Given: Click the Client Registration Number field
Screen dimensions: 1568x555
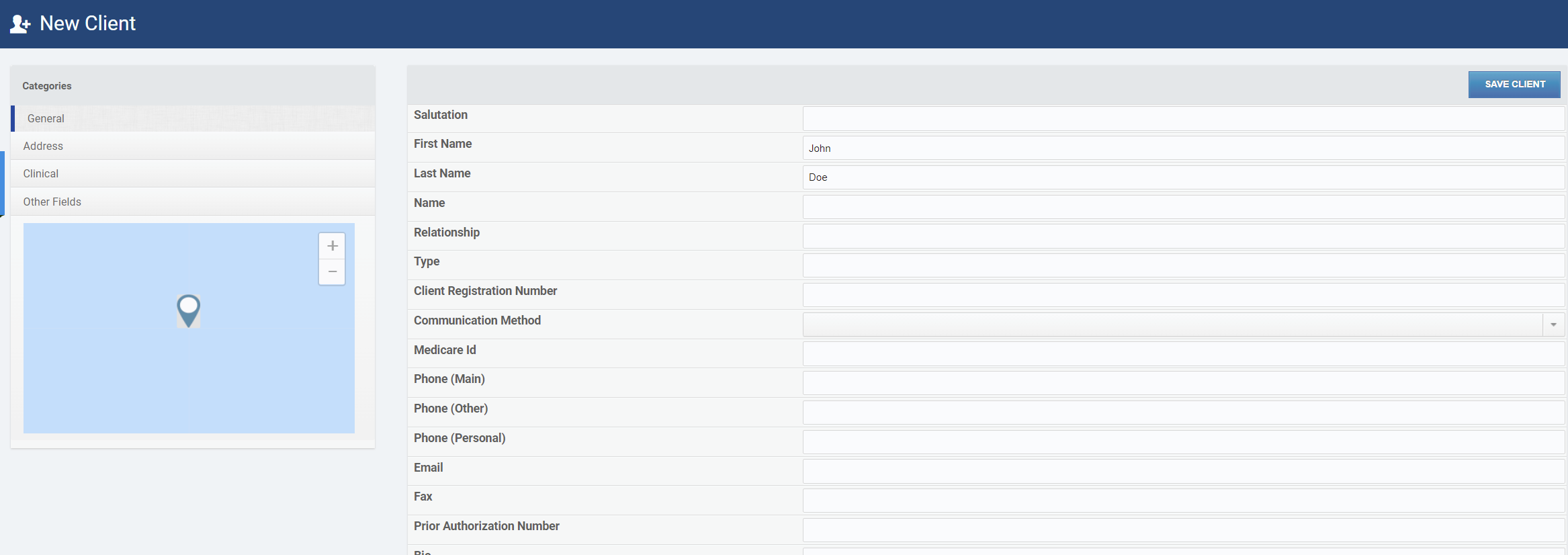Looking at the screenshot, I should [1182, 295].
